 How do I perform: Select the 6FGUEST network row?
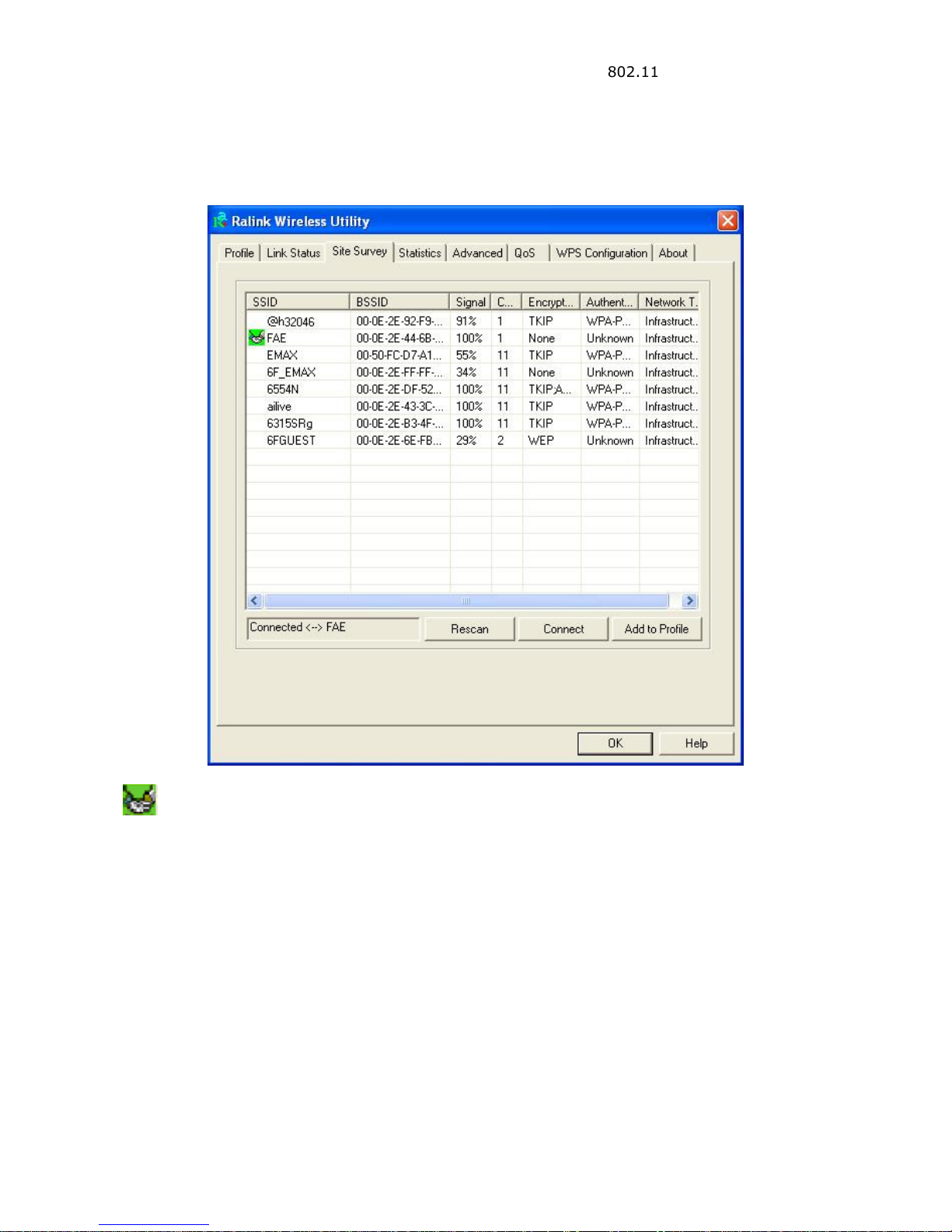(473, 441)
